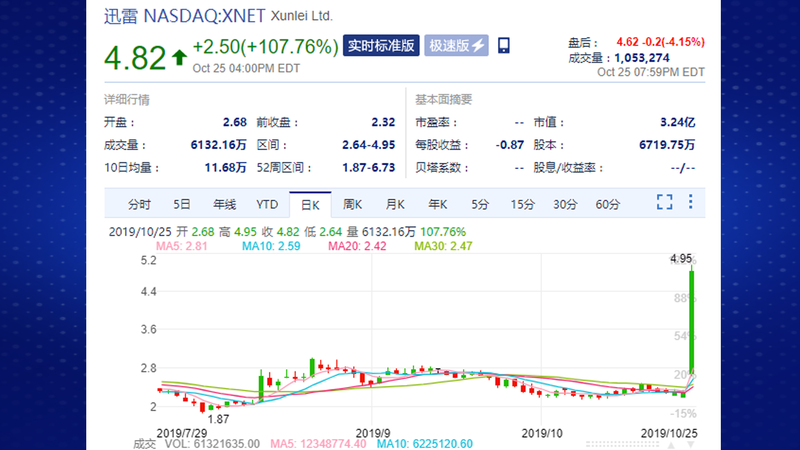The width and height of the screenshot is (800, 450).
Task: Select the 15分 fifteen-minute tab
Action: point(522,205)
